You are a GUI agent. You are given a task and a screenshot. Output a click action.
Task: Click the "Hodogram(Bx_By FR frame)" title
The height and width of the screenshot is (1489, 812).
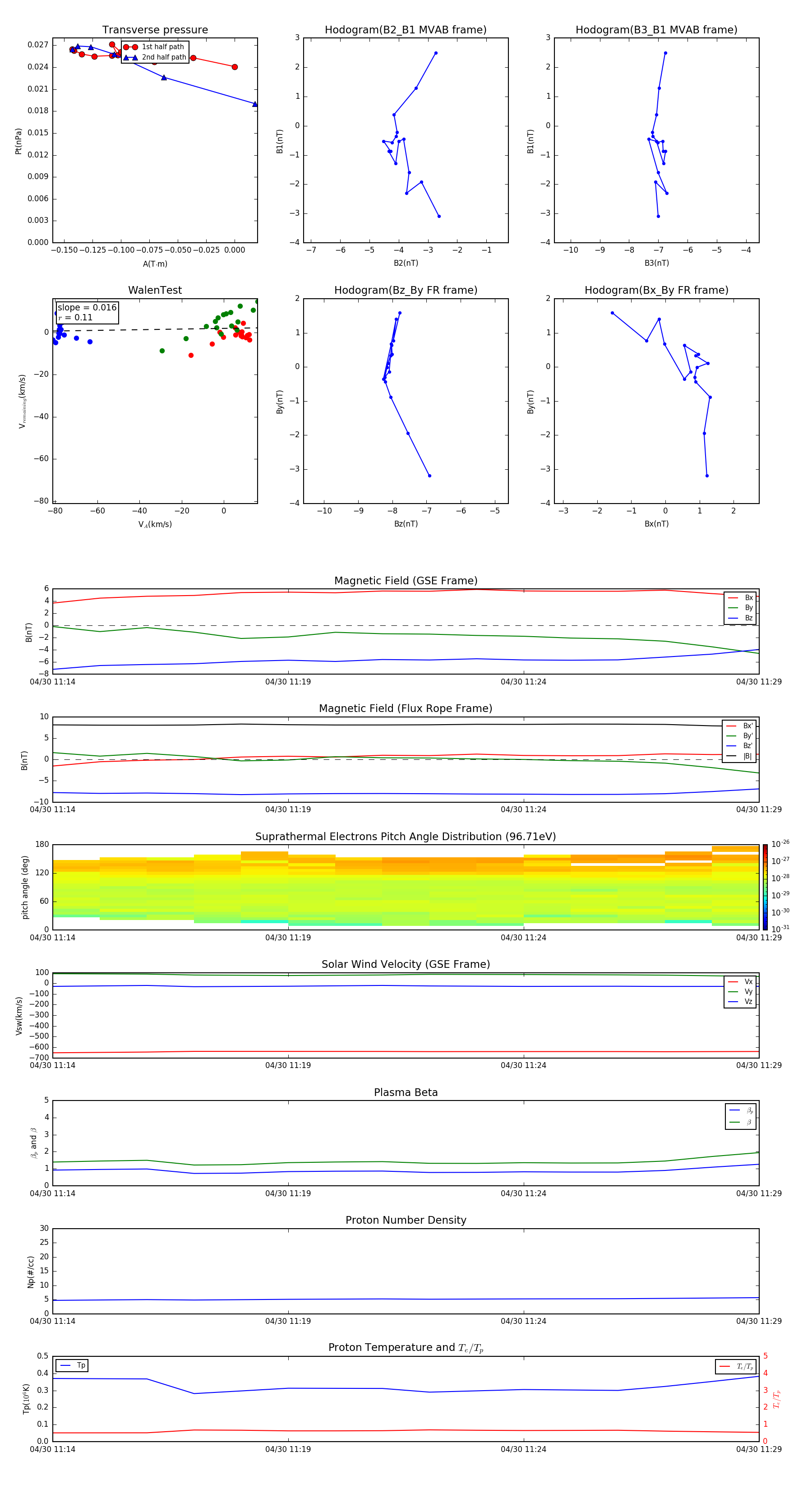[656, 290]
